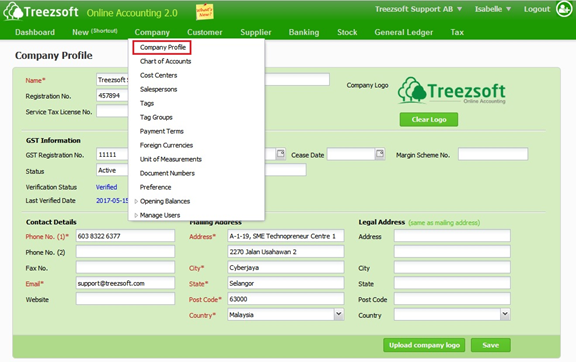576x362 pixels.
Task: Click mailing address line with Jalan Usahawan
Action: click(286, 252)
